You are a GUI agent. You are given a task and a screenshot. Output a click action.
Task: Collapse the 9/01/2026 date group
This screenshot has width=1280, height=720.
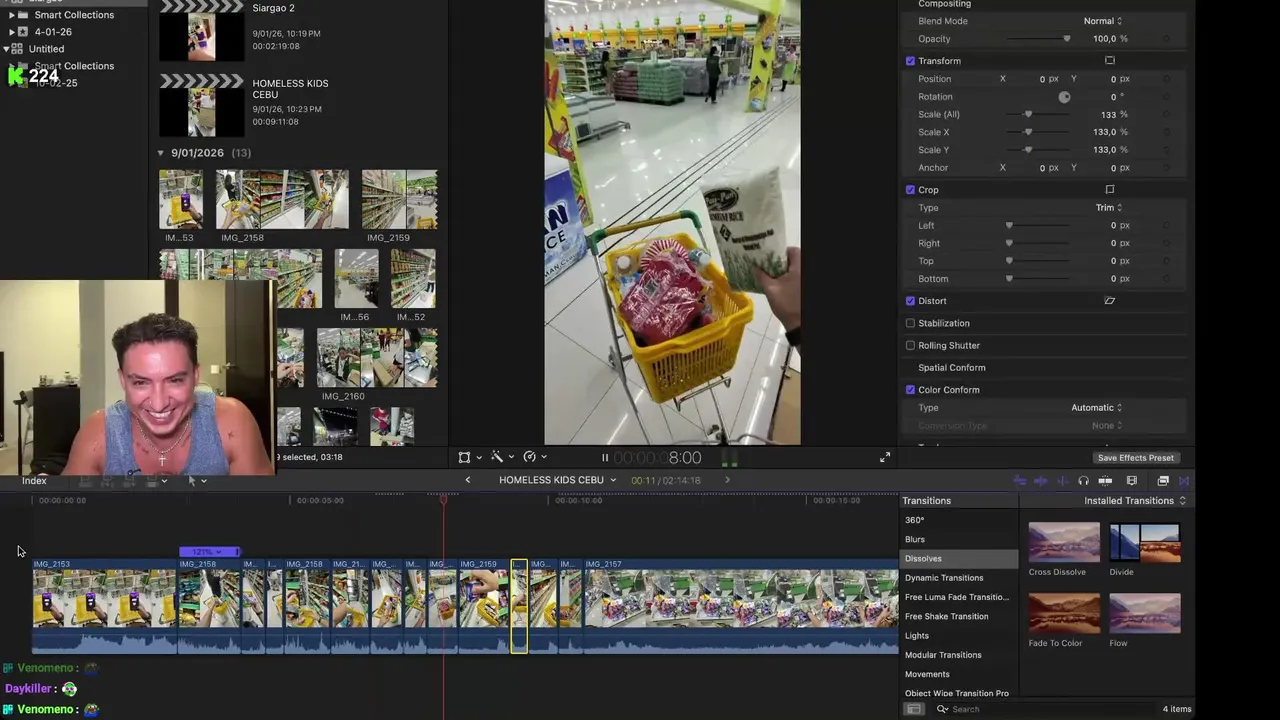160,153
